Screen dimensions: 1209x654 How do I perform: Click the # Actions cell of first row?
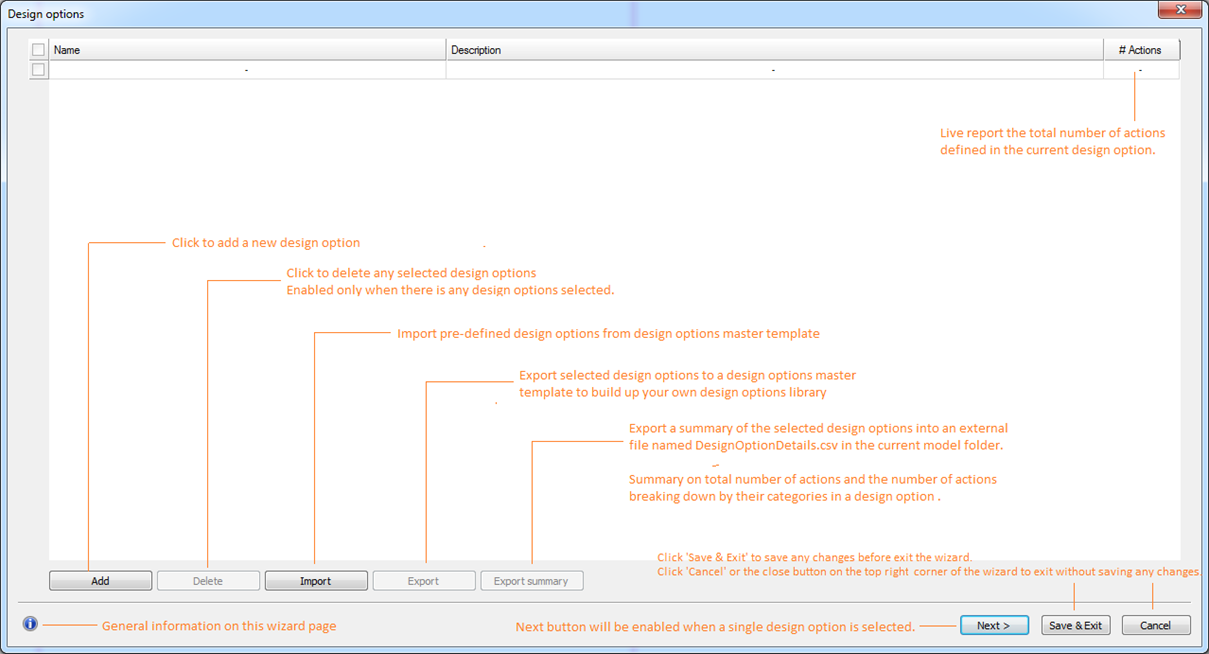(x=1140, y=70)
